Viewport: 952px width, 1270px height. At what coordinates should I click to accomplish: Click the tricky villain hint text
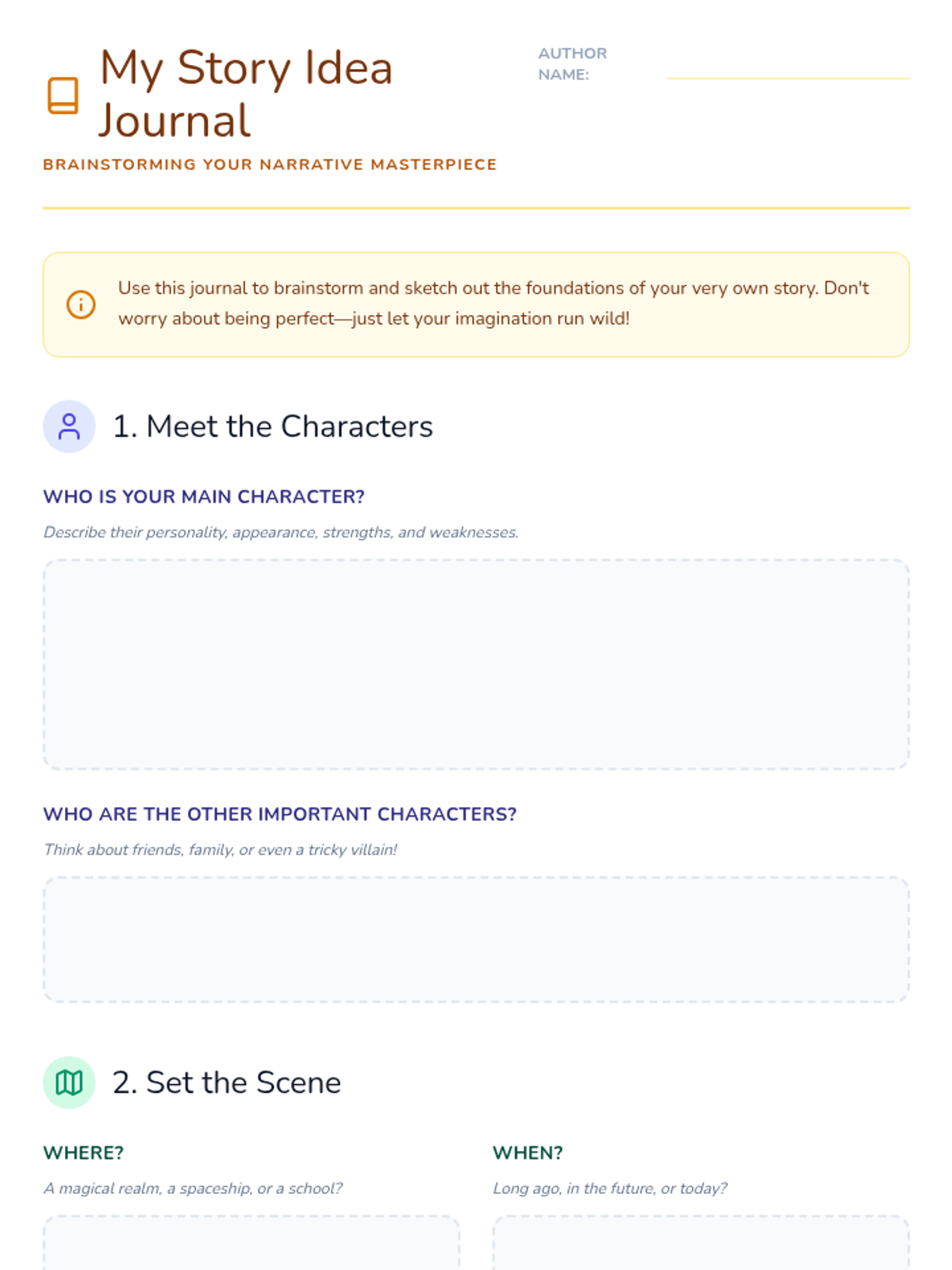(x=221, y=850)
